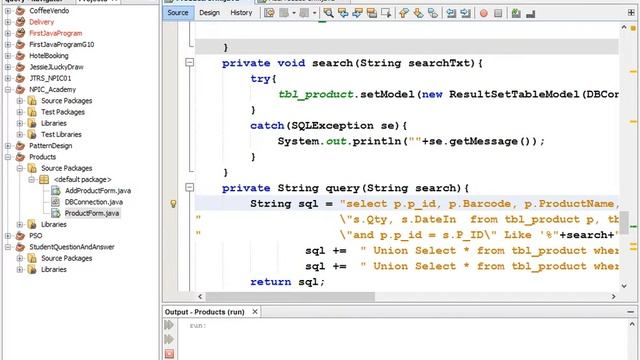Collapse the NPIC_Academy project node
Screen dimensions: 640x360
[x=8, y=89]
